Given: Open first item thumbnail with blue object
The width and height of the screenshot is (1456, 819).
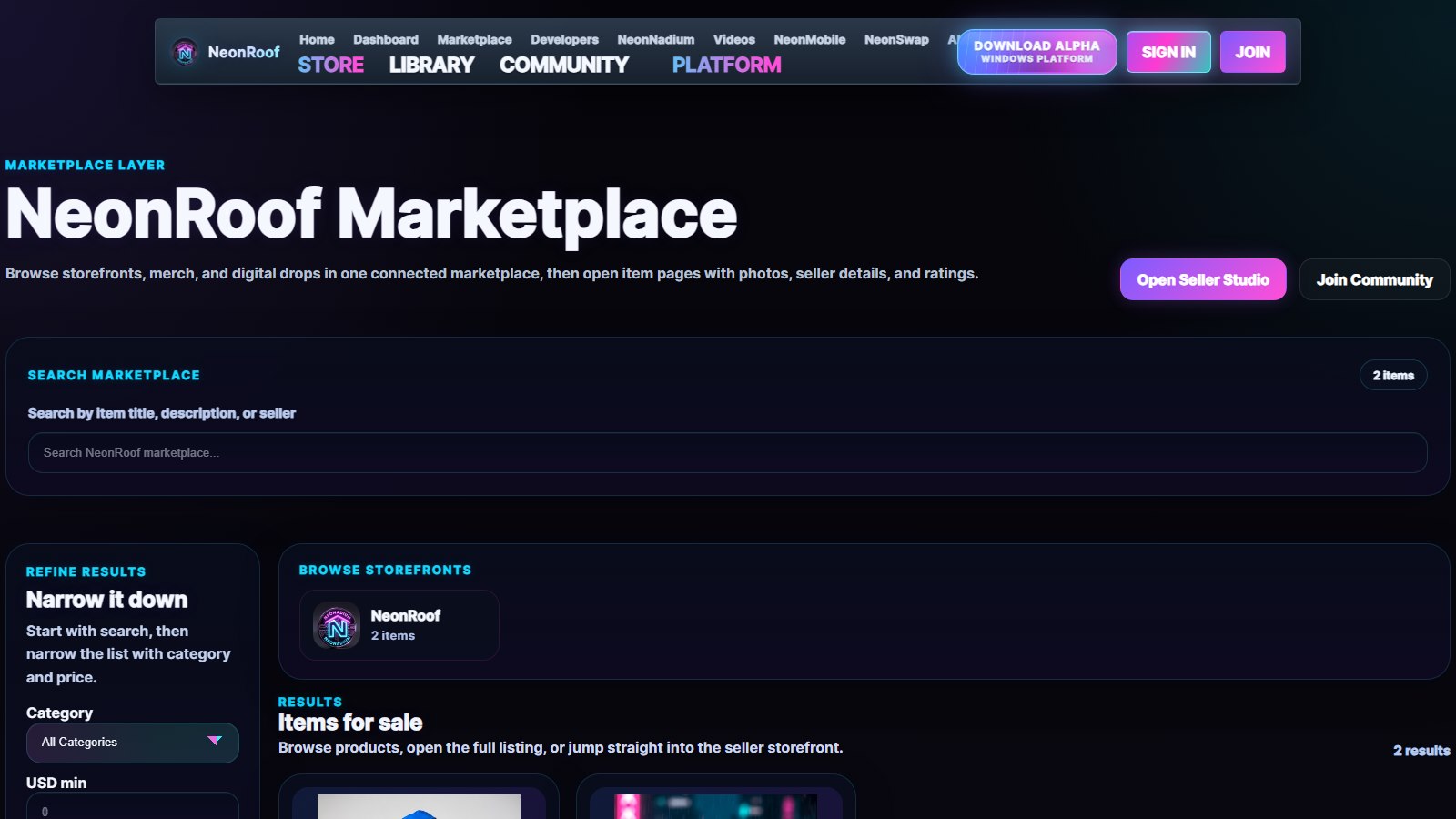Looking at the screenshot, I should coord(419,805).
